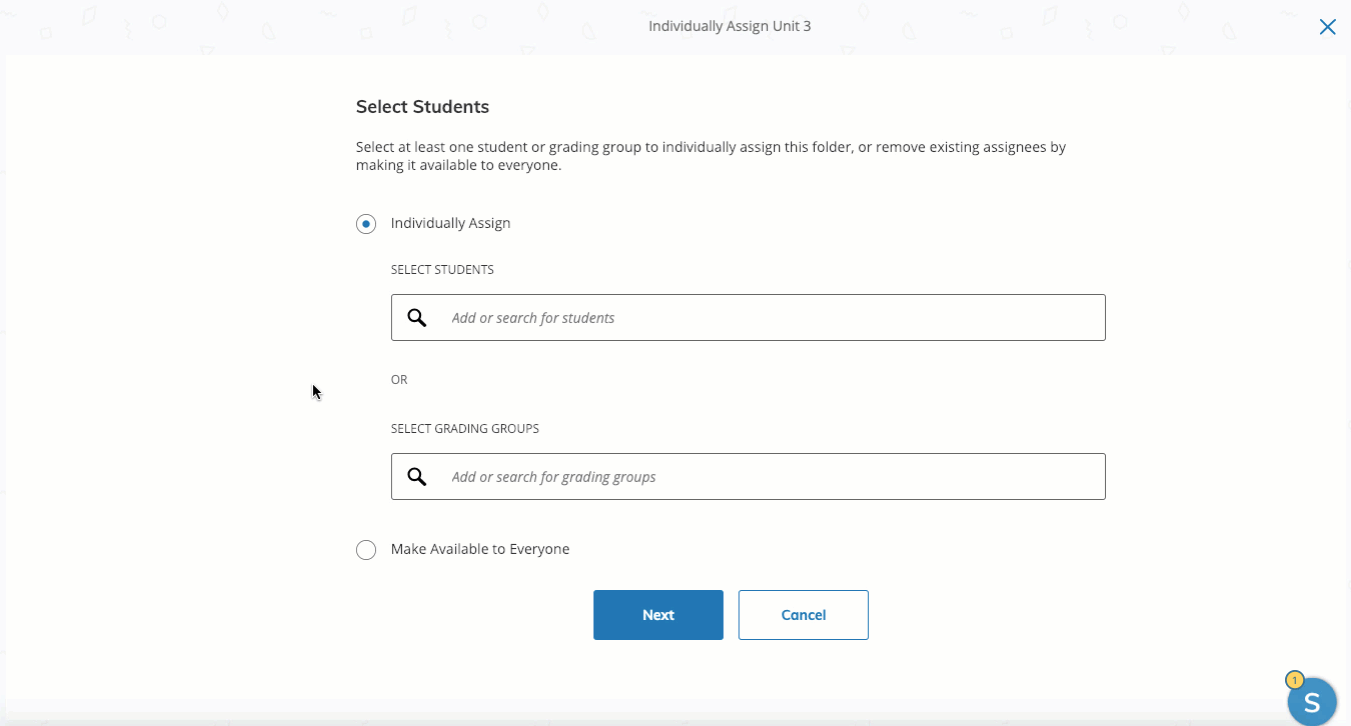
Task: Click the instruction paragraph under Select Students
Action: tap(710, 156)
